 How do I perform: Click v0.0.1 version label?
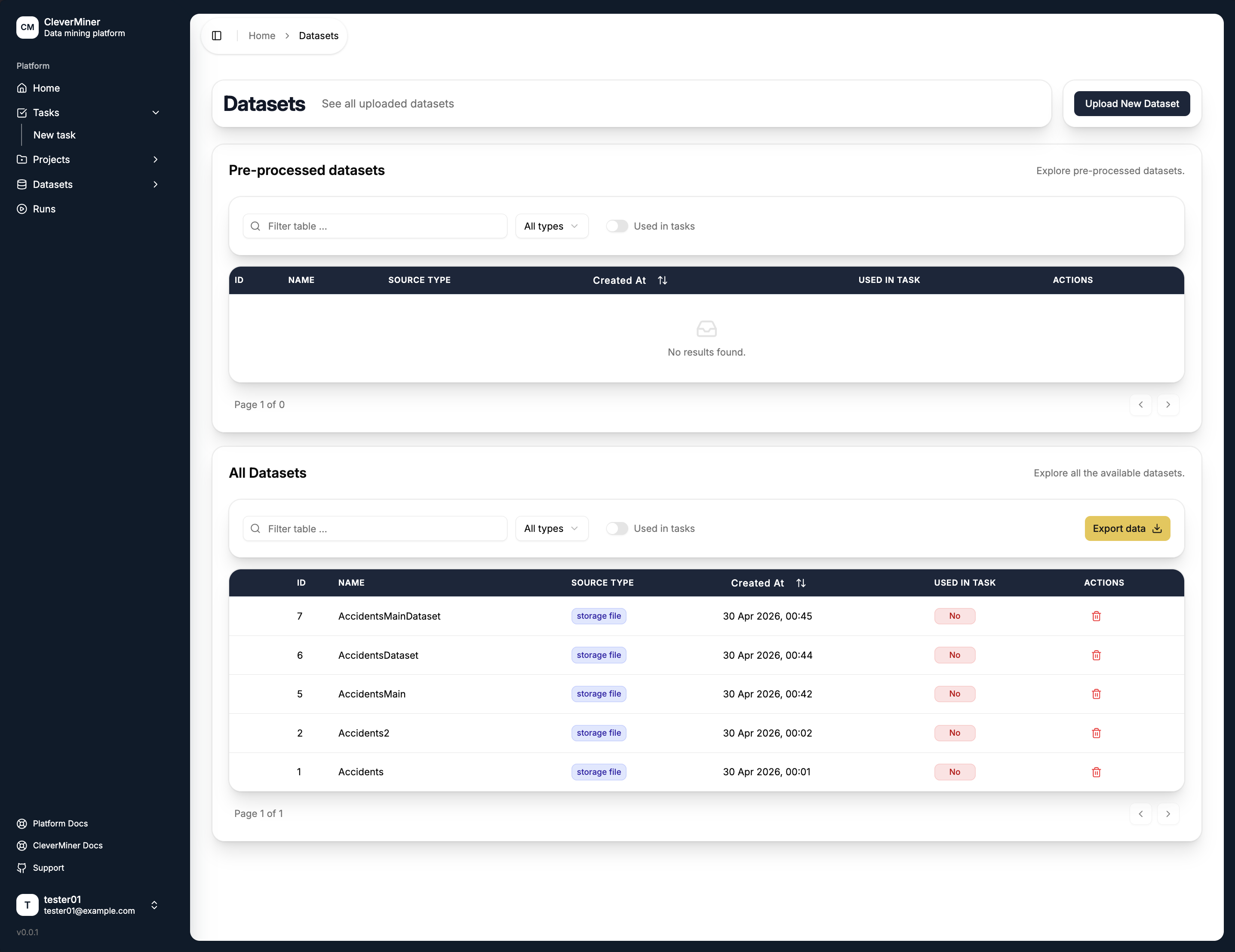[27, 932]
